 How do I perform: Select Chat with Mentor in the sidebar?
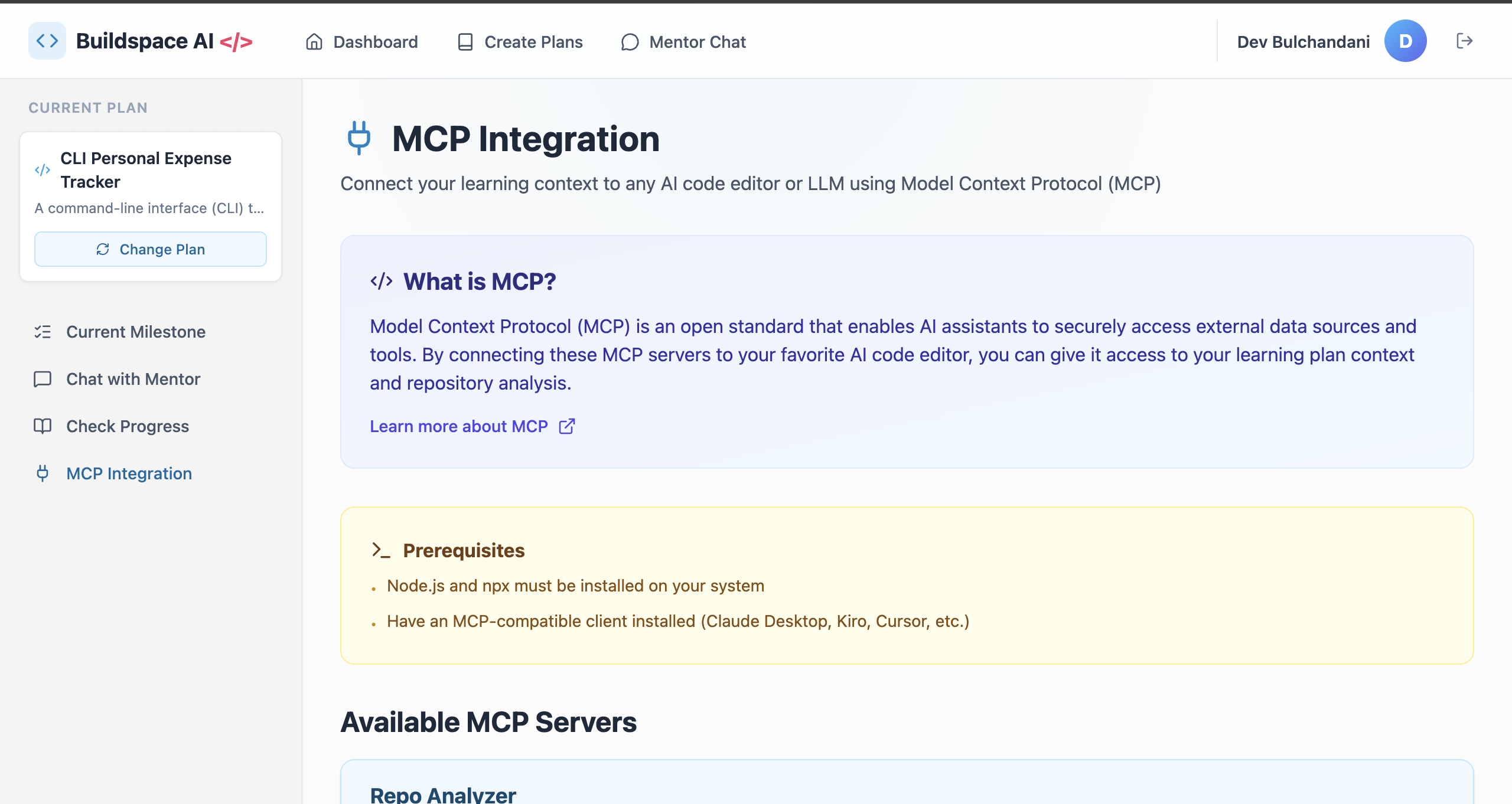133,379
